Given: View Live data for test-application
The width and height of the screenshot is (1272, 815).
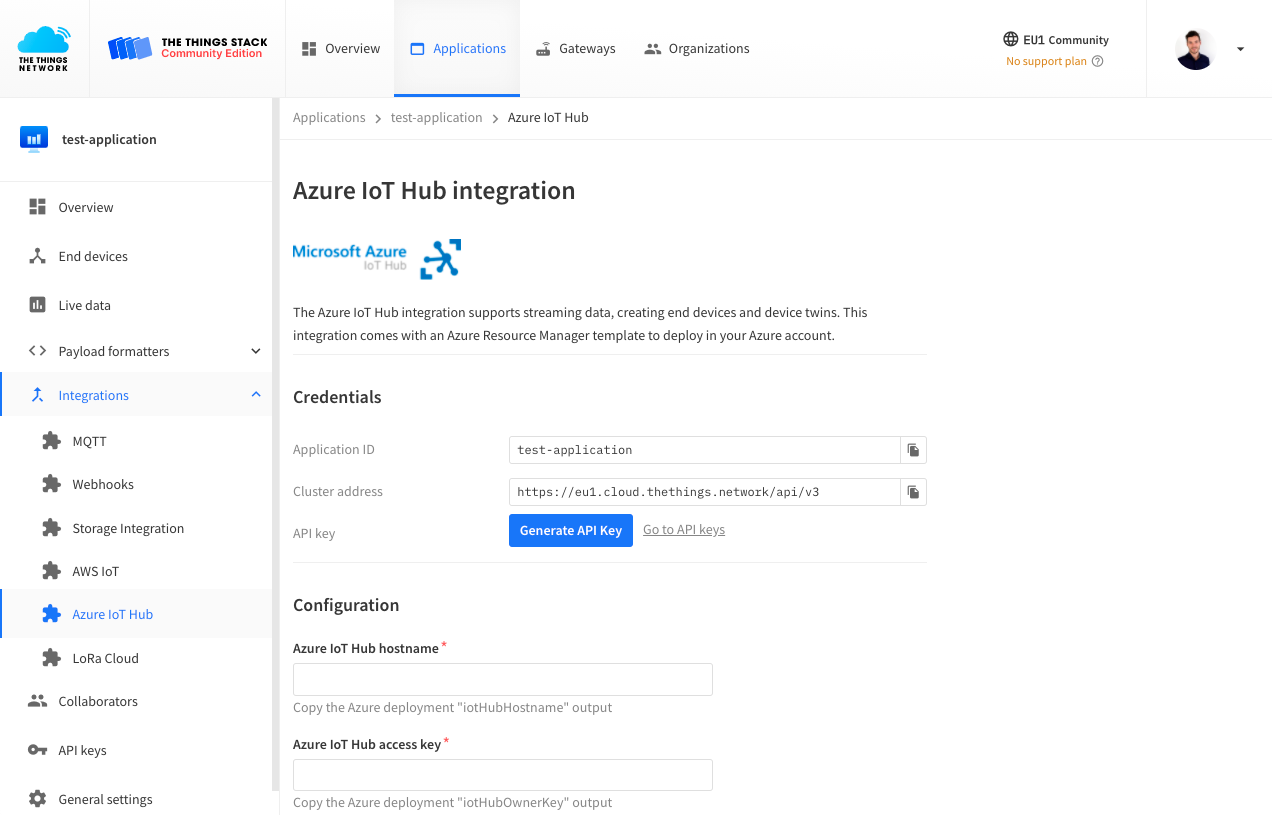Looking at the screenshot, I should click(x=86, y=305).
